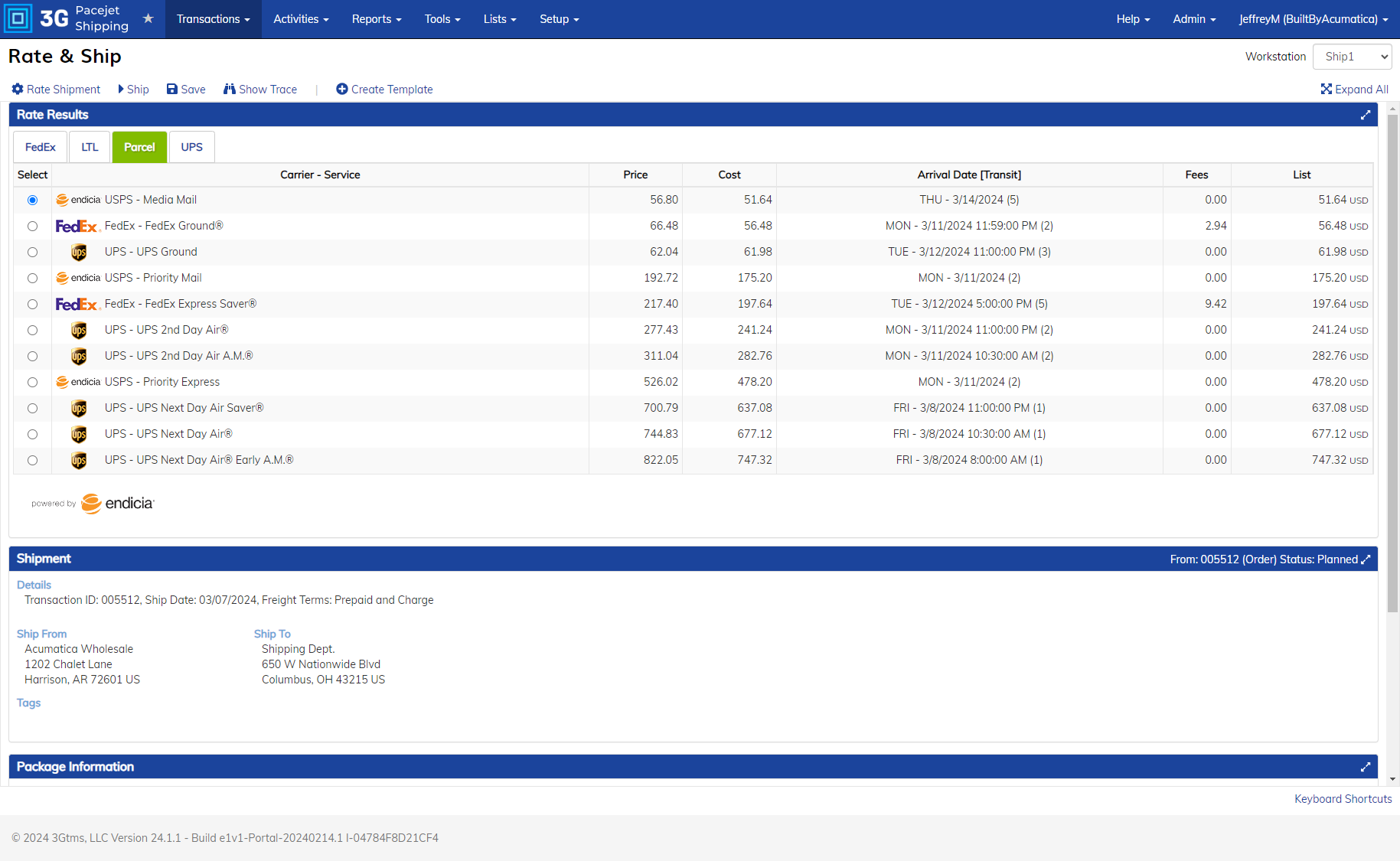Select USPS Priority Express radio button

32,382
